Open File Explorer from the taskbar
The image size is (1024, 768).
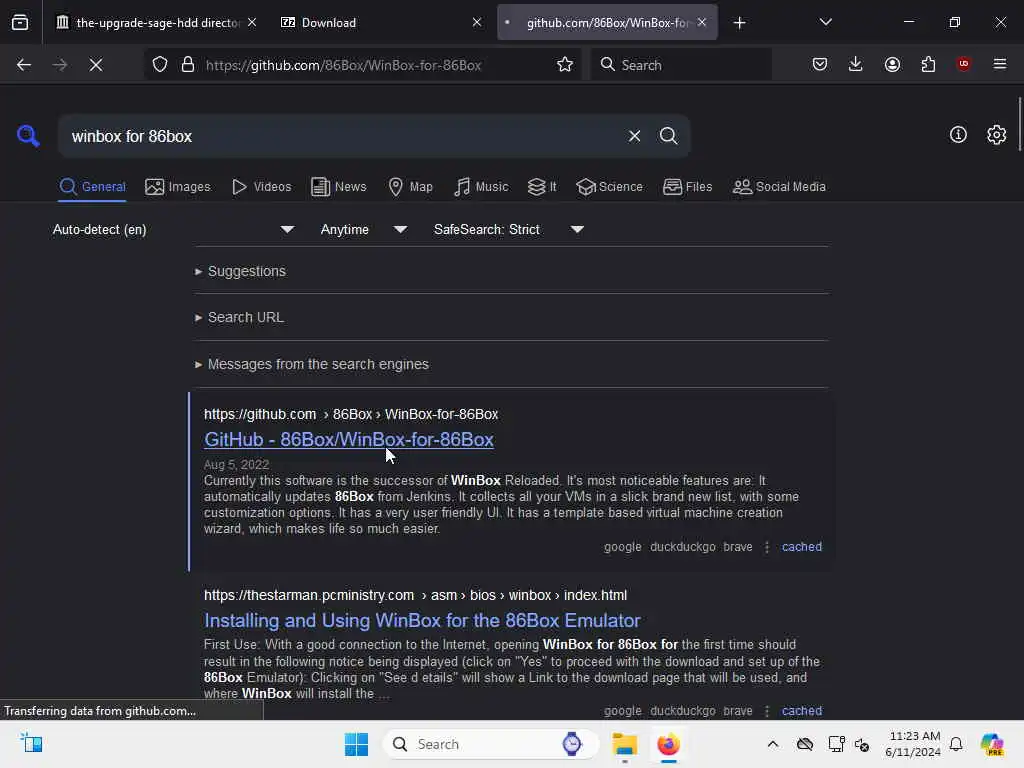(x=624, y=744)
